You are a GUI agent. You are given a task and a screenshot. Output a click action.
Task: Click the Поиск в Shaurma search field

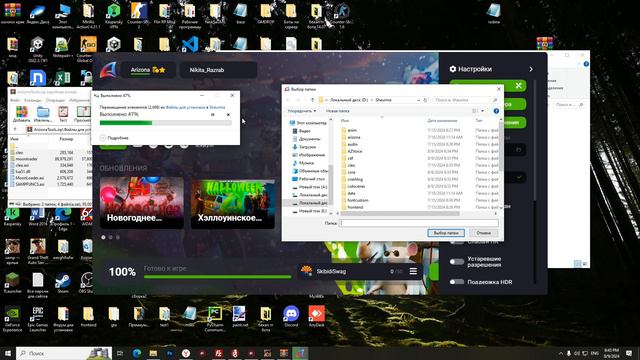[465, 100]
